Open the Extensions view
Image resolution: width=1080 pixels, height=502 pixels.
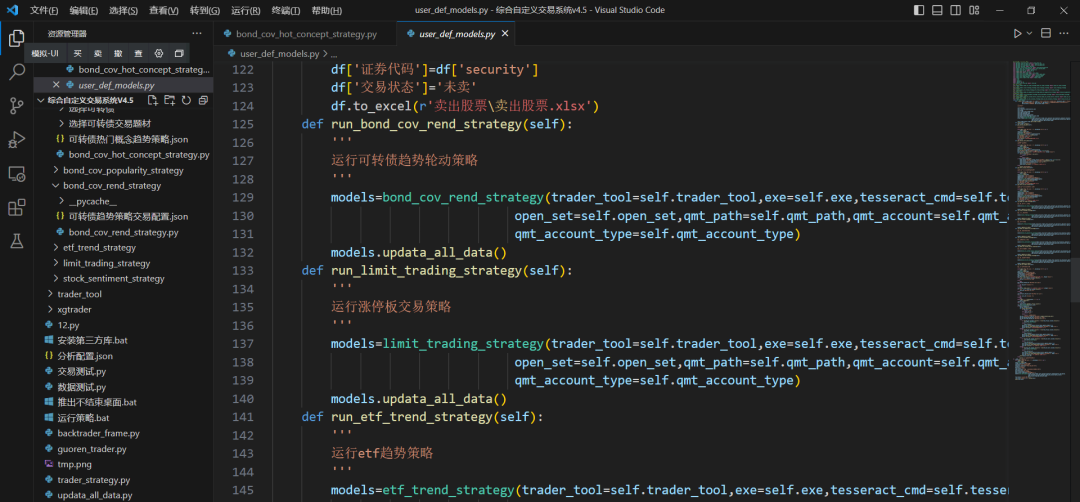(x=17, y=207)
